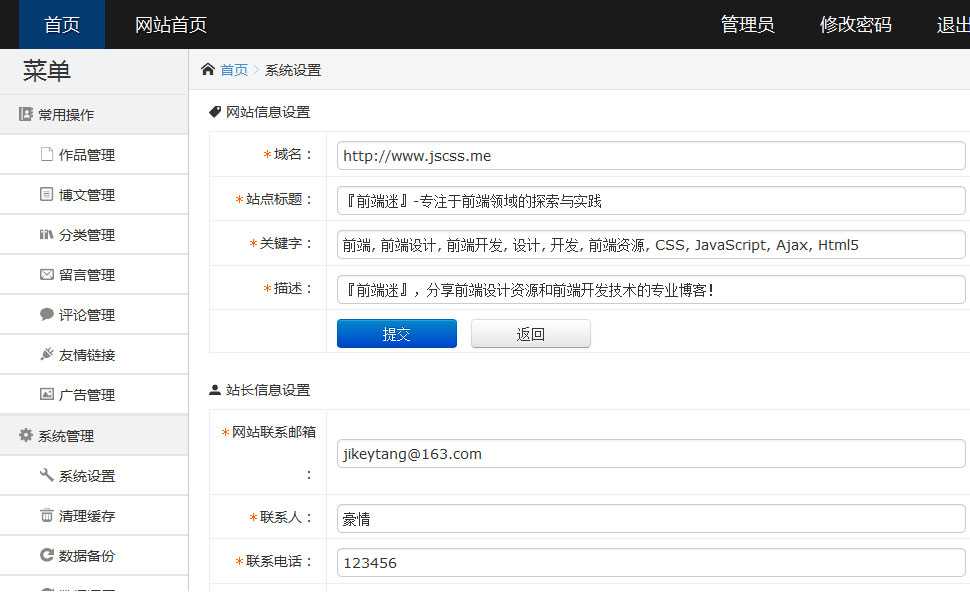Click the speech bubble icon beside 评论管理
The width and height of the screenshot is (970, 605).
point(46,314)
